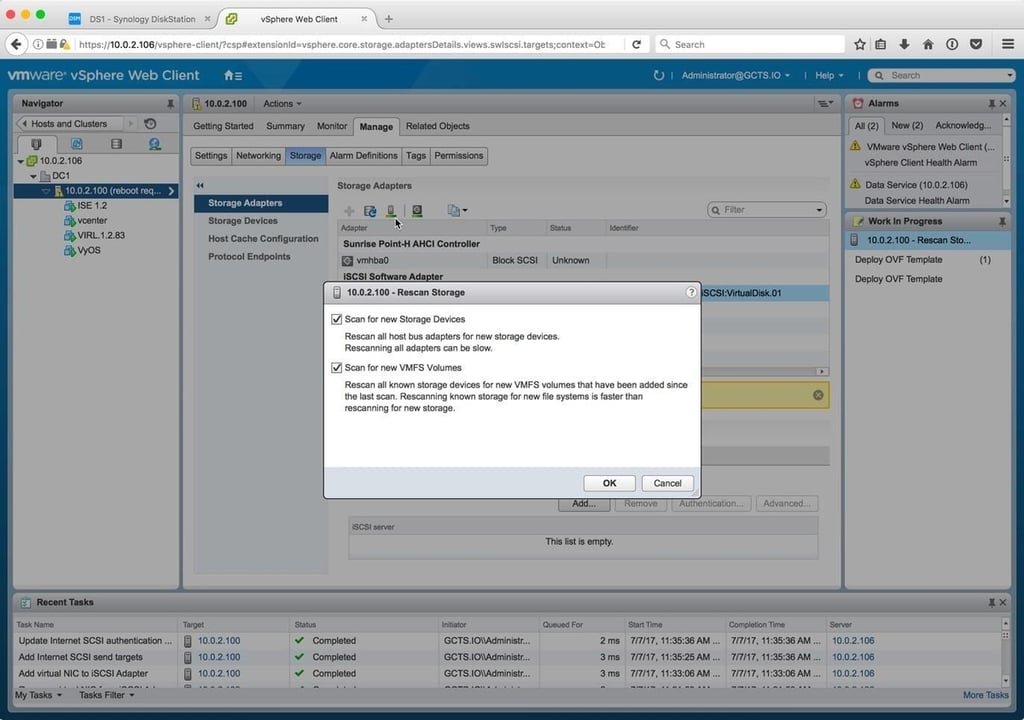Open vSphere home menu icon

tap(232, 76)
